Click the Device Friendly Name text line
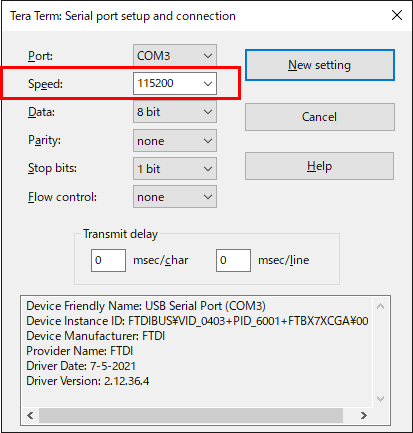 tap(146, 306)
